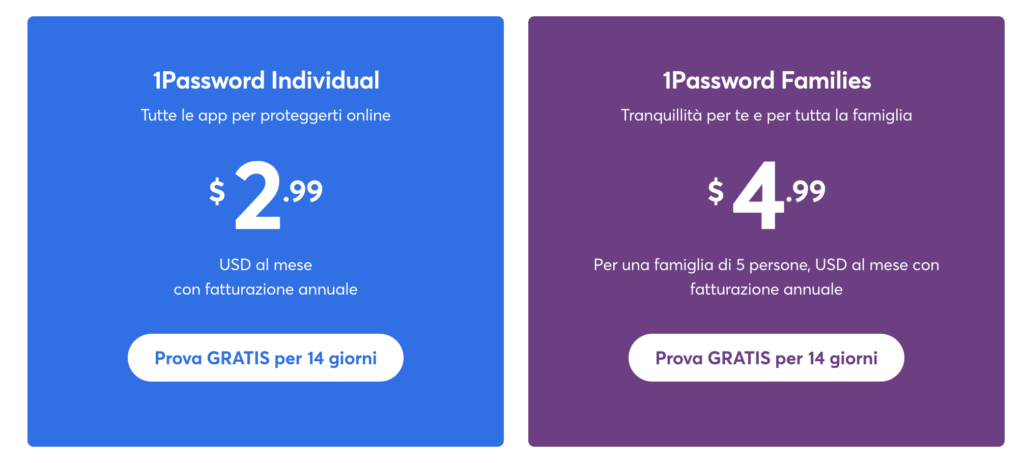The image size is (1024, 463).
Task: Click the dollar sign beside Families price
Action: pyautogui.click(x=716, y=192)
